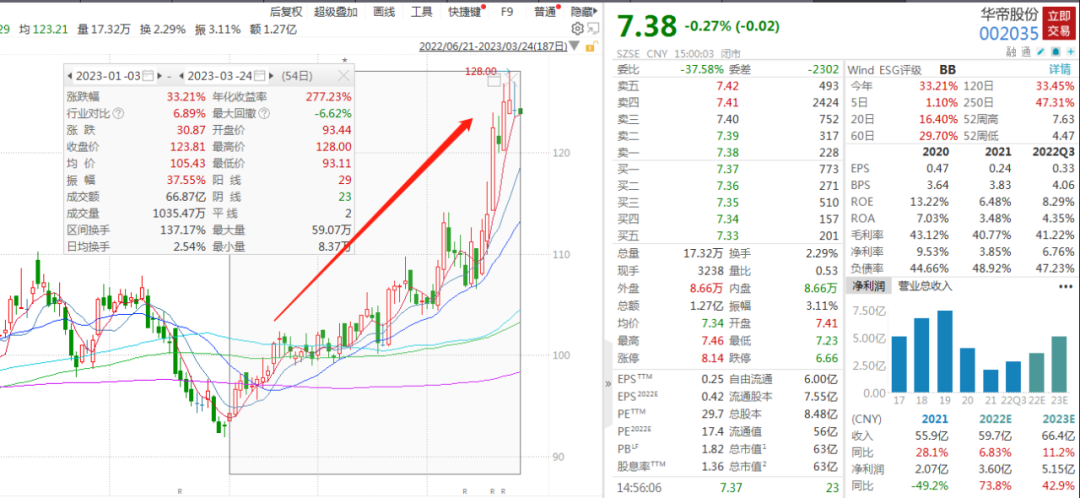
Task: Select the 净利润 tab
Action: [868, 286]
